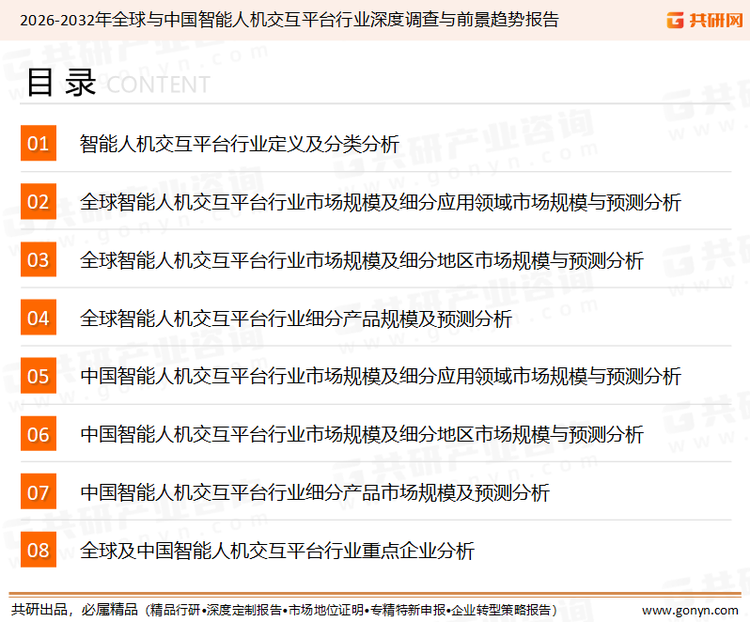Open 全球及中国 重点企业分析 entry 08
Screen dimensions: 750x622
[277, 551]
